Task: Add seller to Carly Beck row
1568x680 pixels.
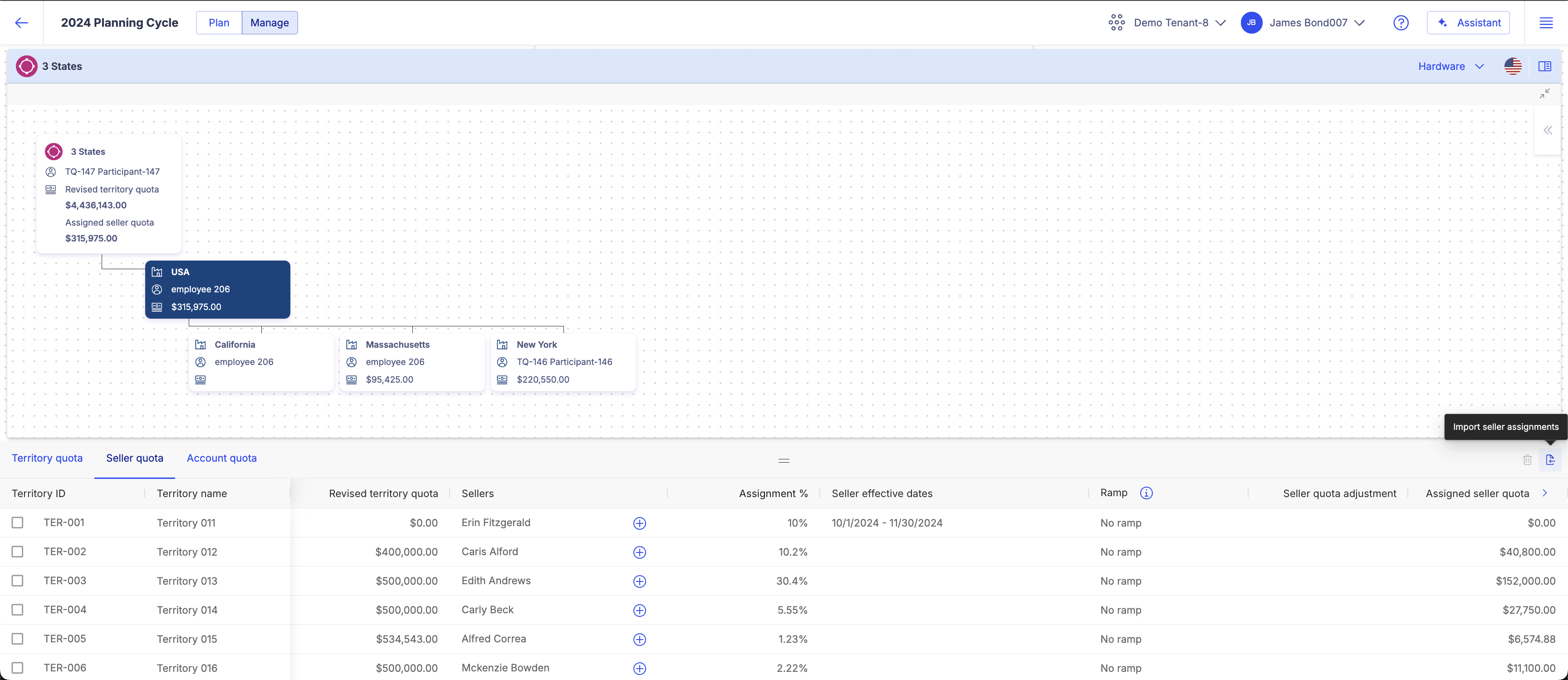Action: [639, 610]
